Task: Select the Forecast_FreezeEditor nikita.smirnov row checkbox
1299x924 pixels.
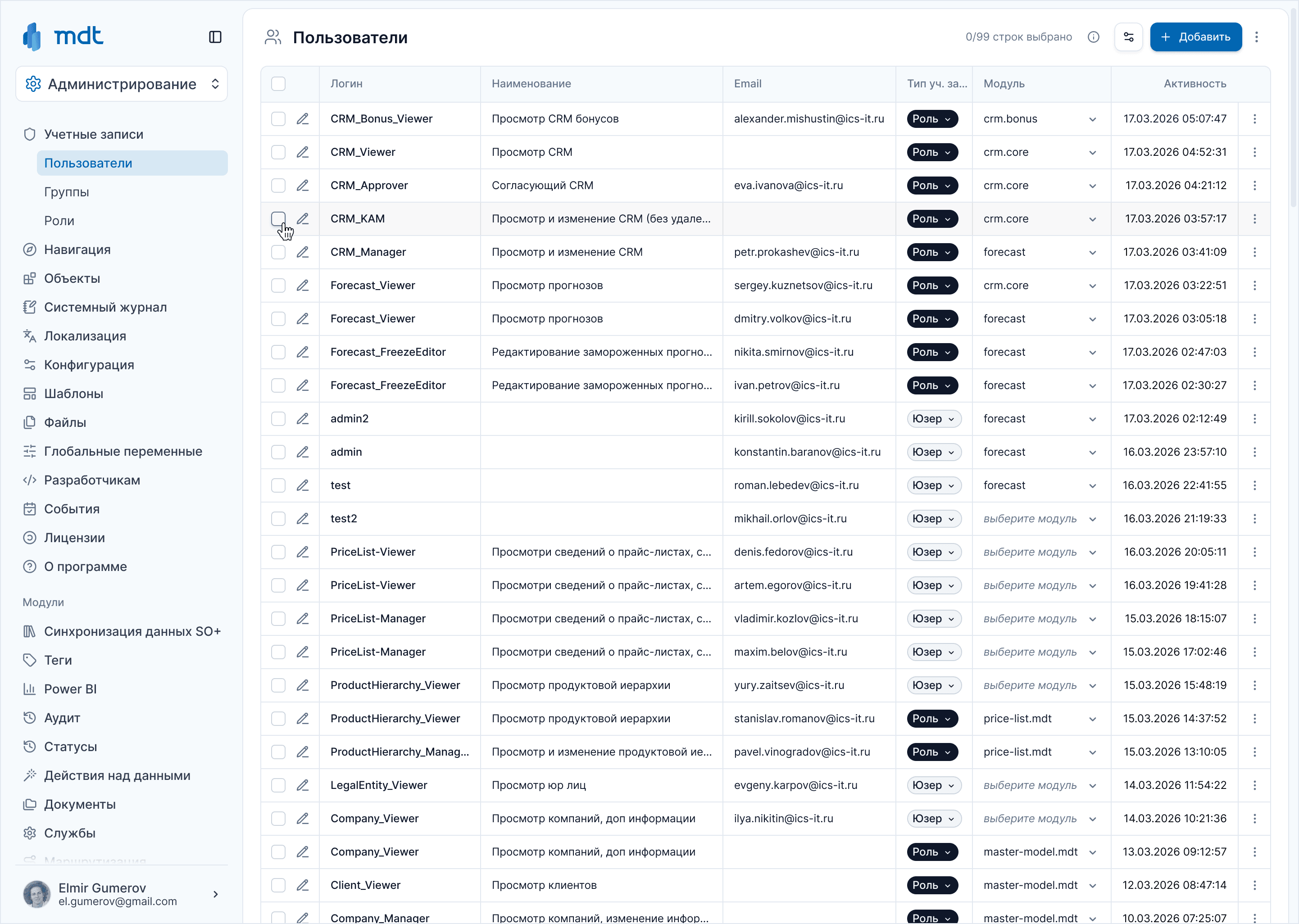Action: 278,352
